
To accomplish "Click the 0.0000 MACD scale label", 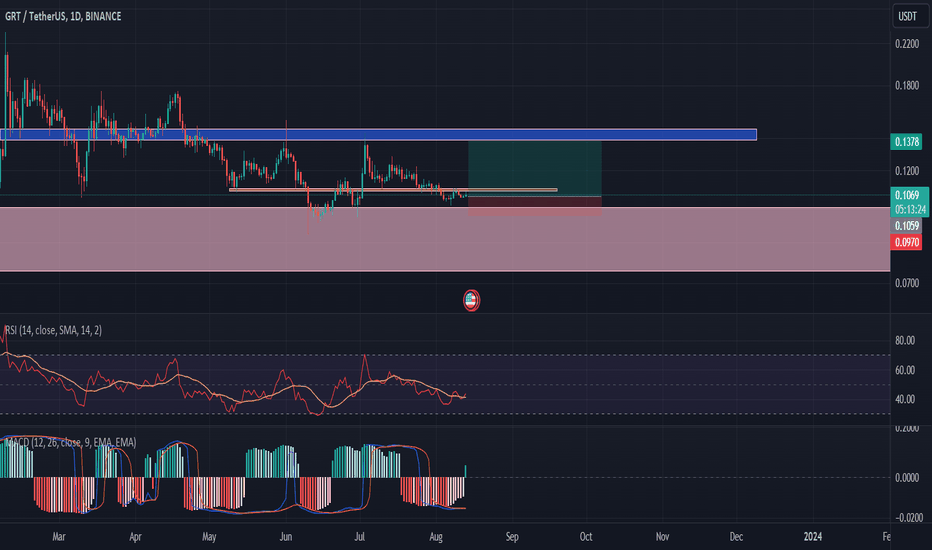I will (907, 477).
